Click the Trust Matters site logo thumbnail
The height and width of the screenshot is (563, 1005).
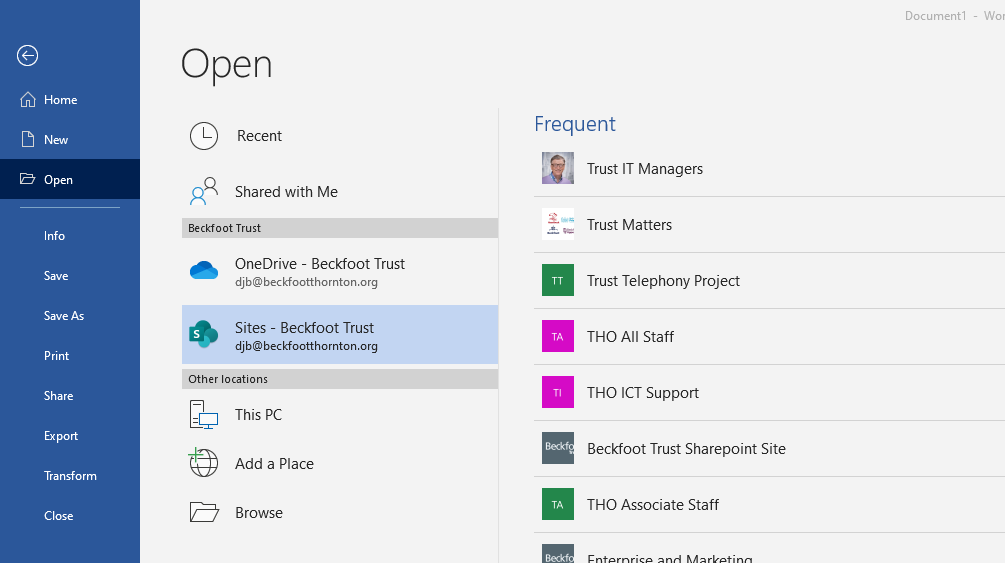click(x=558, y=224)
